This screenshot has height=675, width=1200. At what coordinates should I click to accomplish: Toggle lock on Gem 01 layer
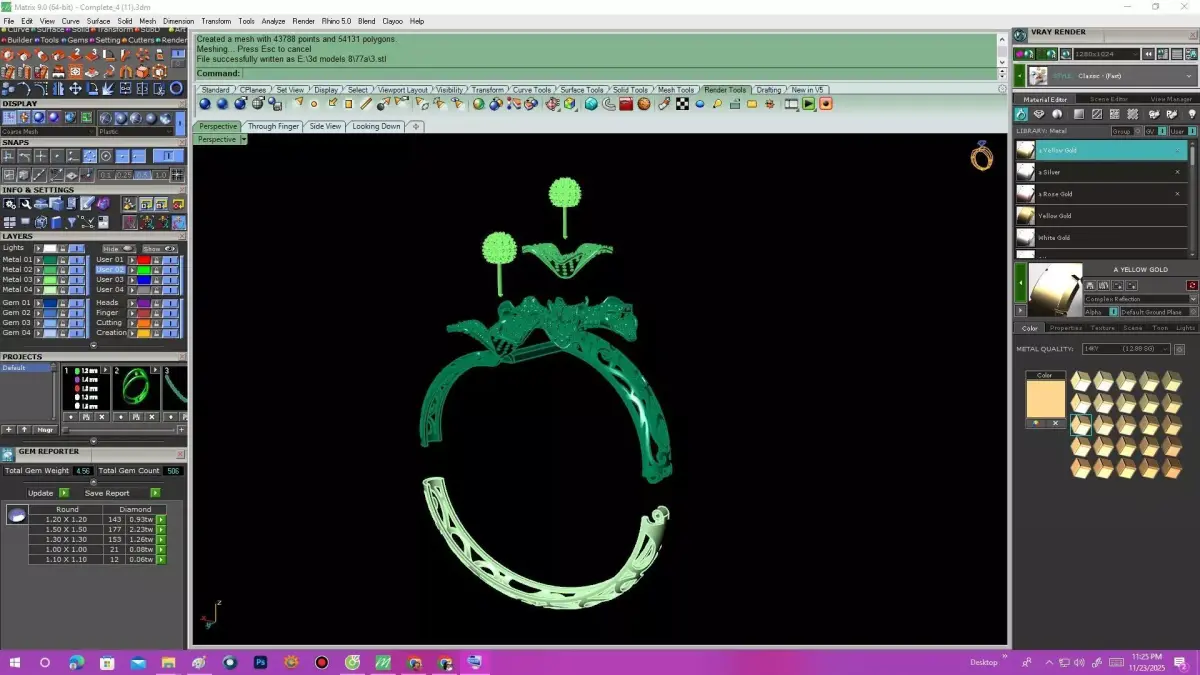(63, 303)
